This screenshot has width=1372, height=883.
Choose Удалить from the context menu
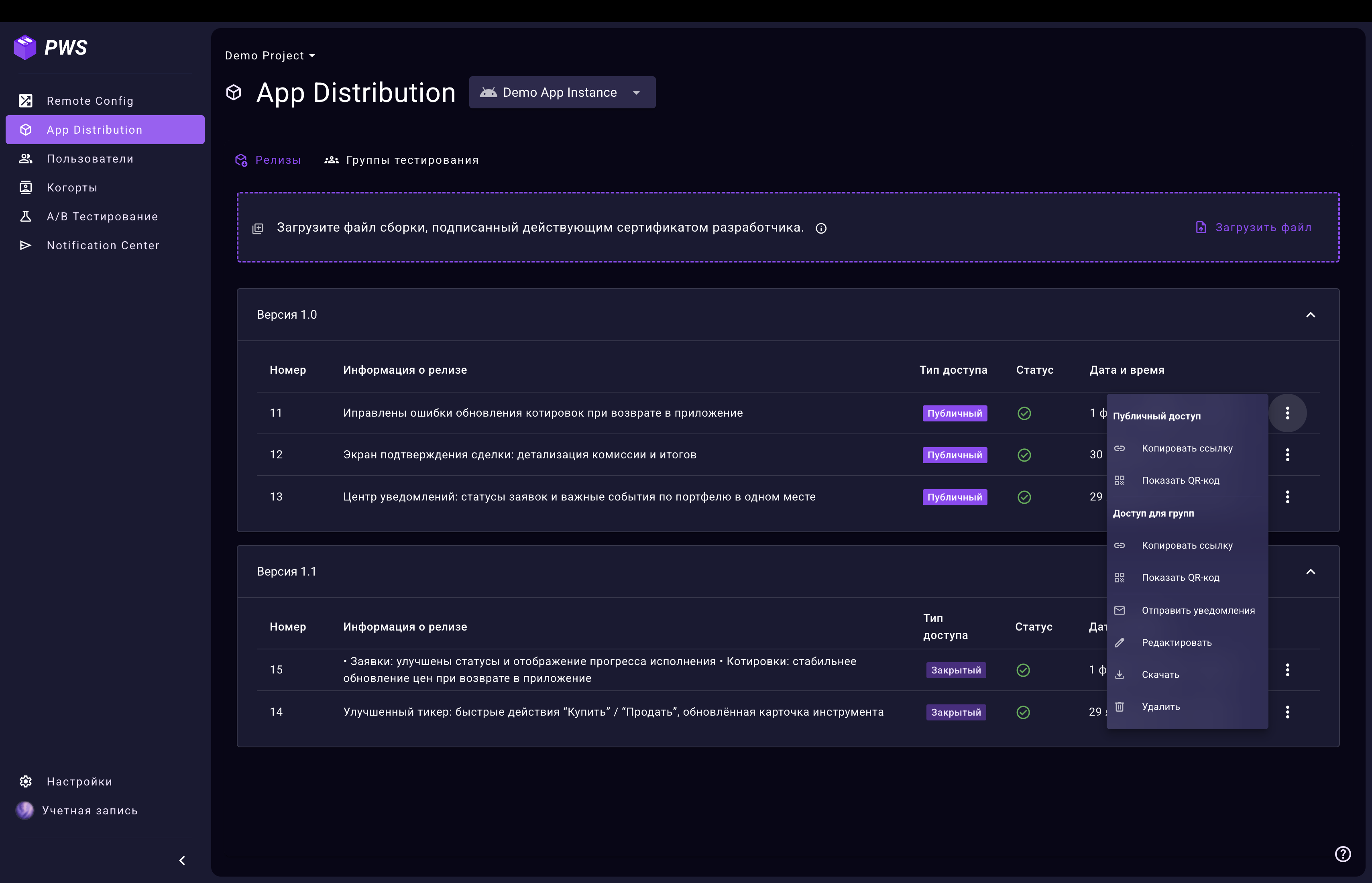tap(1160, 706)
